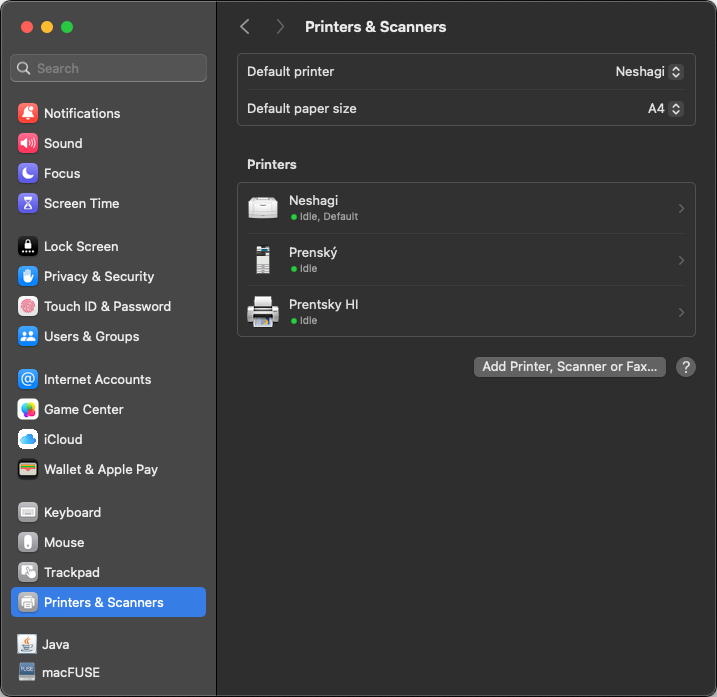
Task: Open Wallet & Apple Pay icon
Action: pos(28,469)
